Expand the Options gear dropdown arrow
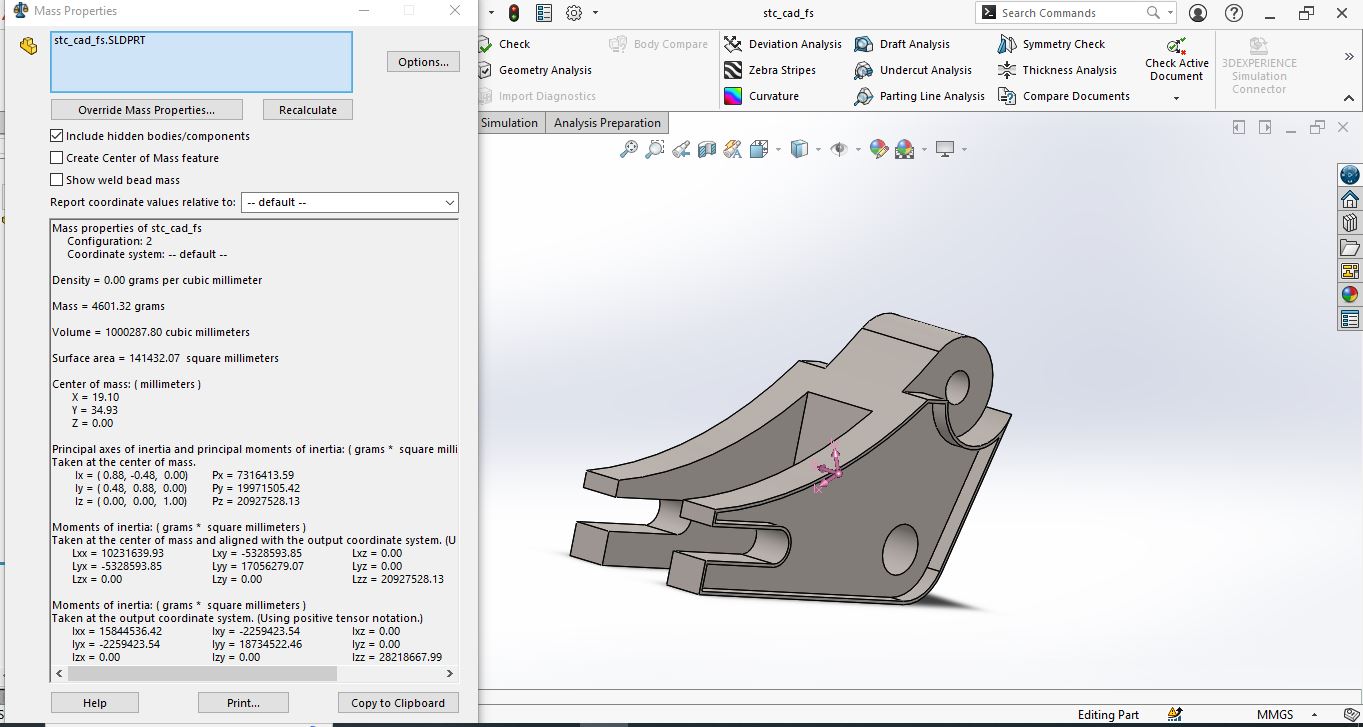Viewport: 1363px width, 727px height. pos(595,13)
